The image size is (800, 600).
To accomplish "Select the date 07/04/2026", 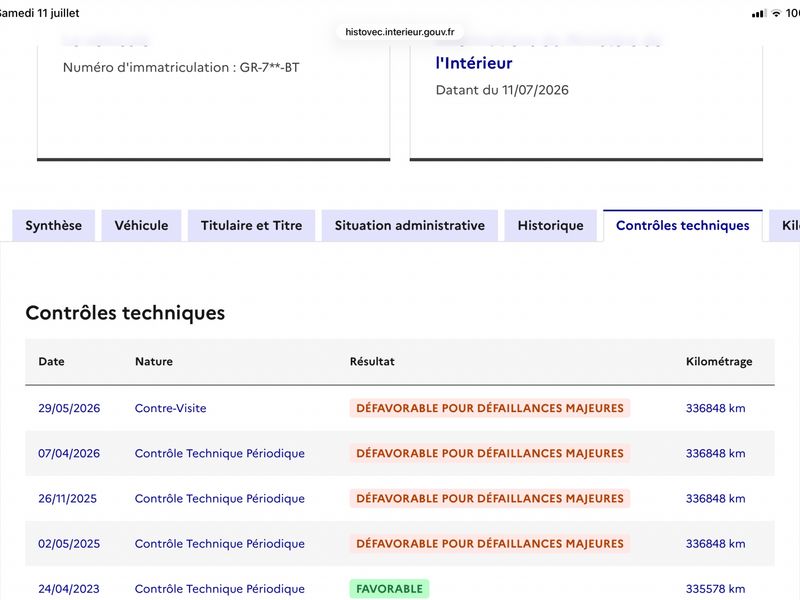I will coord(69,454).
